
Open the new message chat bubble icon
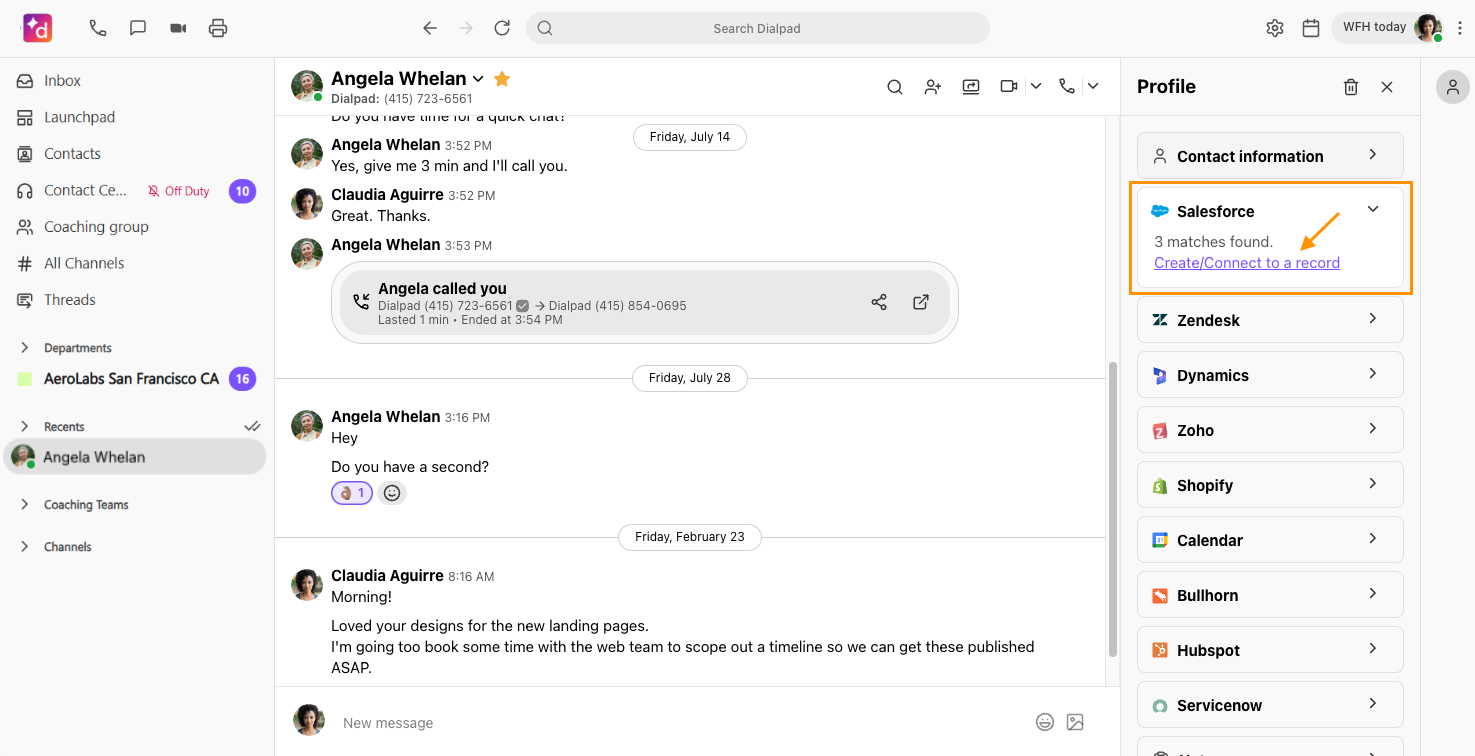[138, 28]
